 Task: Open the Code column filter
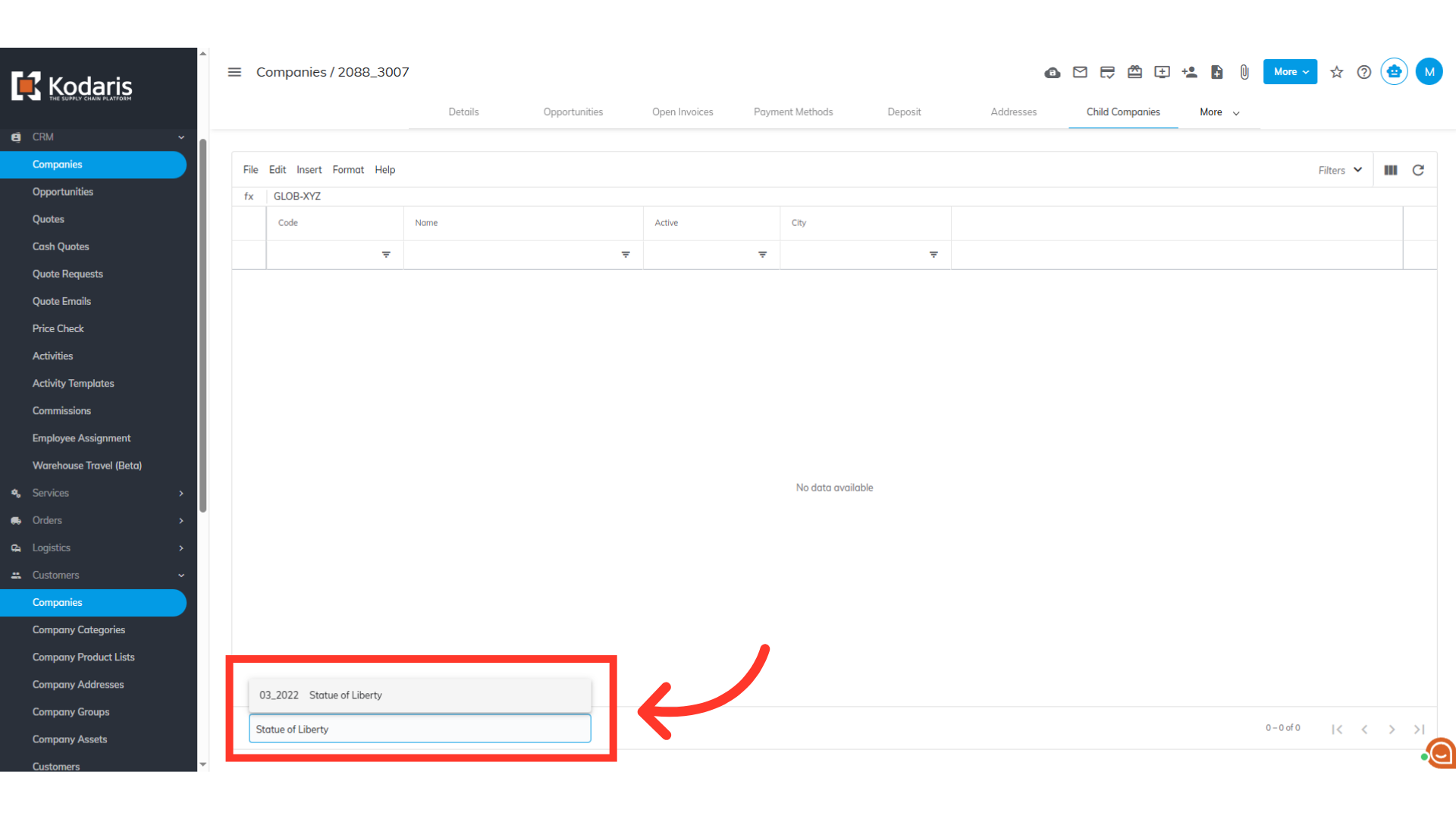coord(386,255)
